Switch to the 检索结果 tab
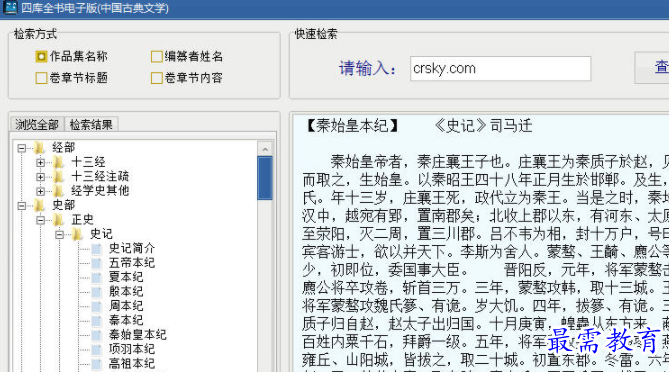669x372 pixels. pos(91,125)
